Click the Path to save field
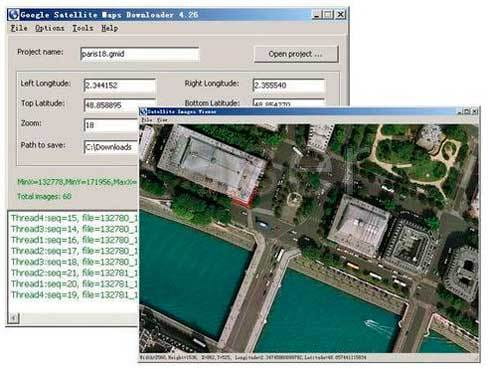The image size is (488, 369). pyautogui.click(x=111, y=147)
